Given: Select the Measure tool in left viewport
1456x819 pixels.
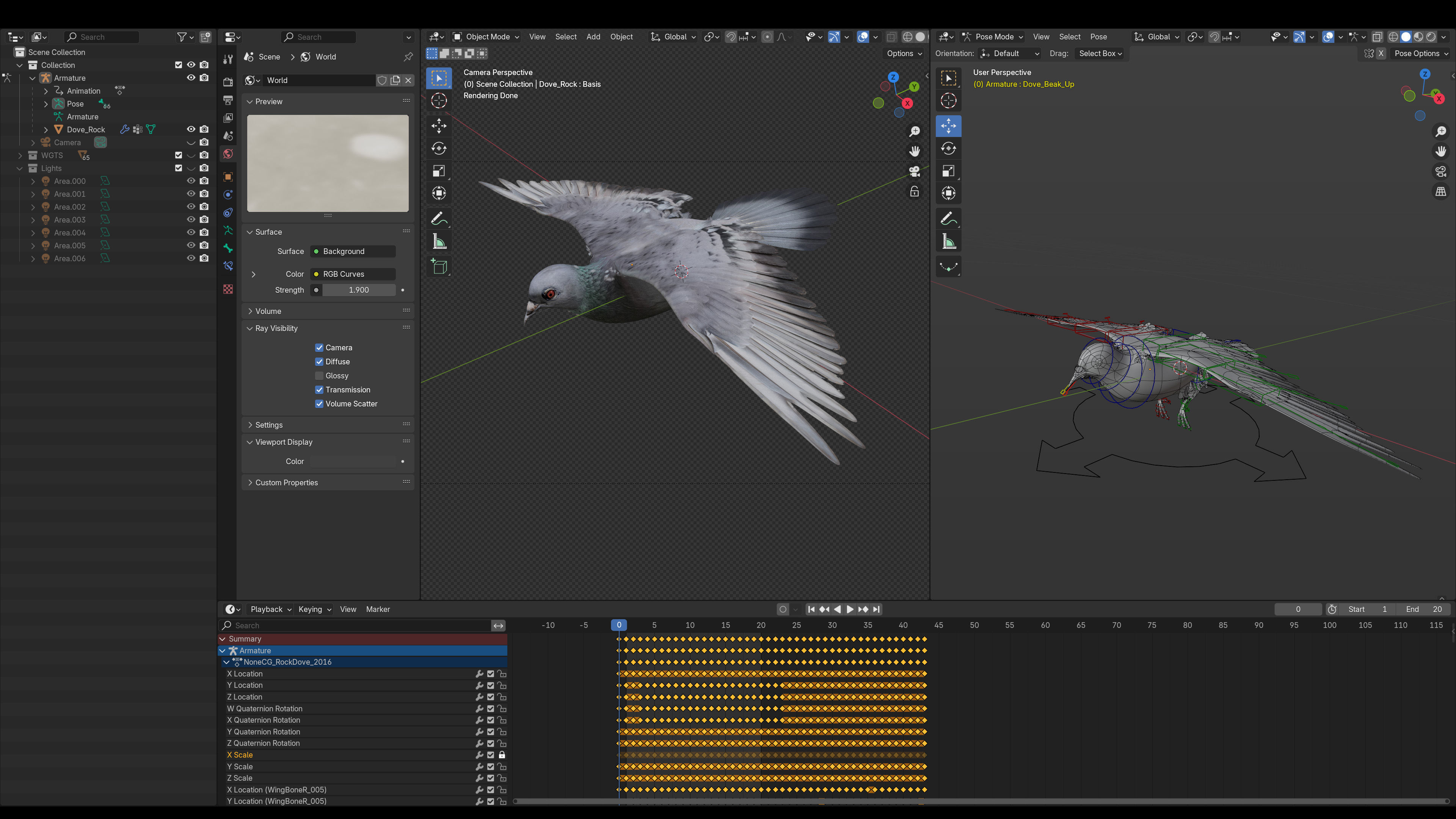Looking at the screenshot, I should coord(439,242).
